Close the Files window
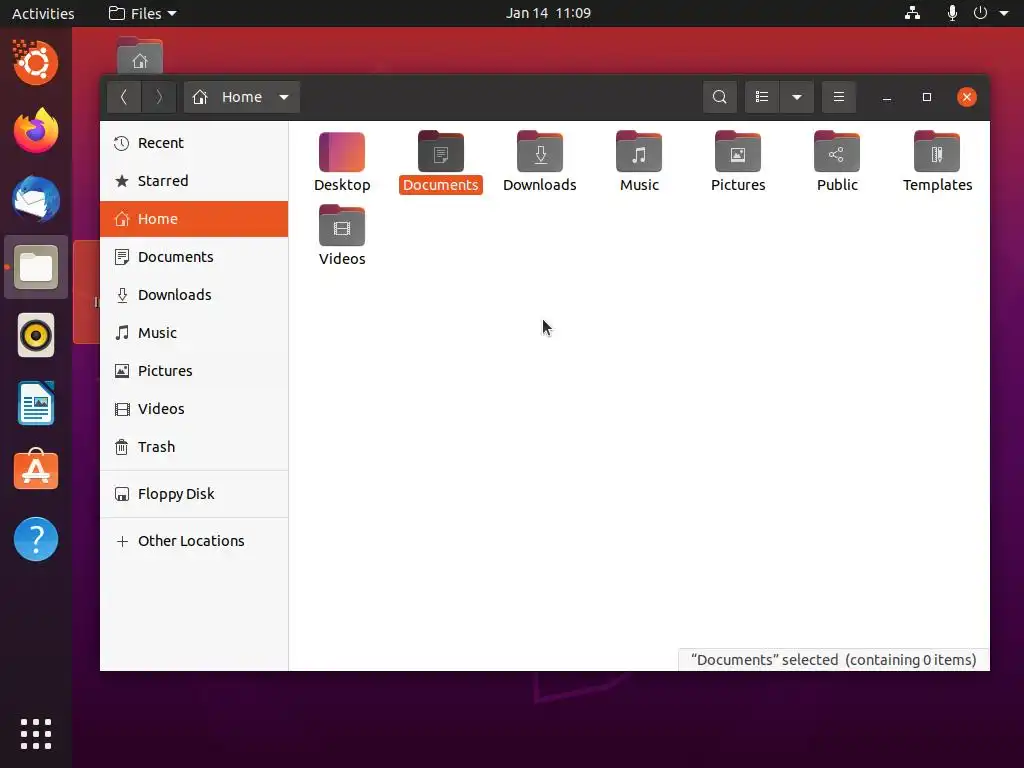 pos(967,97)
